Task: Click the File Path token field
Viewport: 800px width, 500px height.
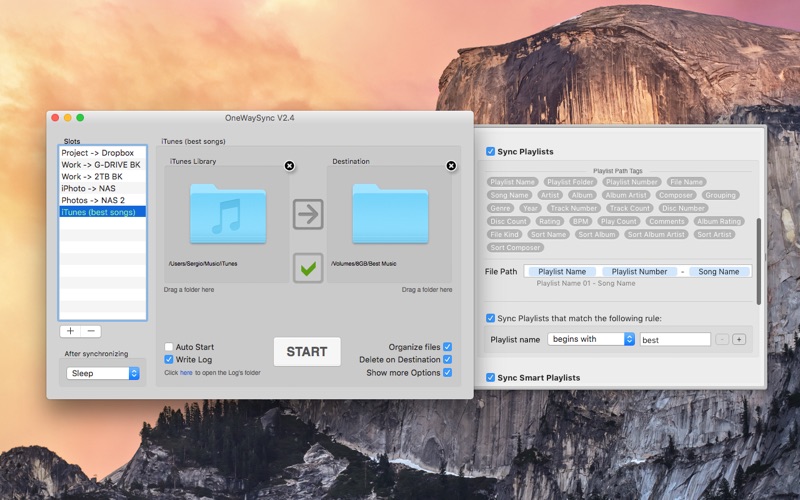Action: 638,271
